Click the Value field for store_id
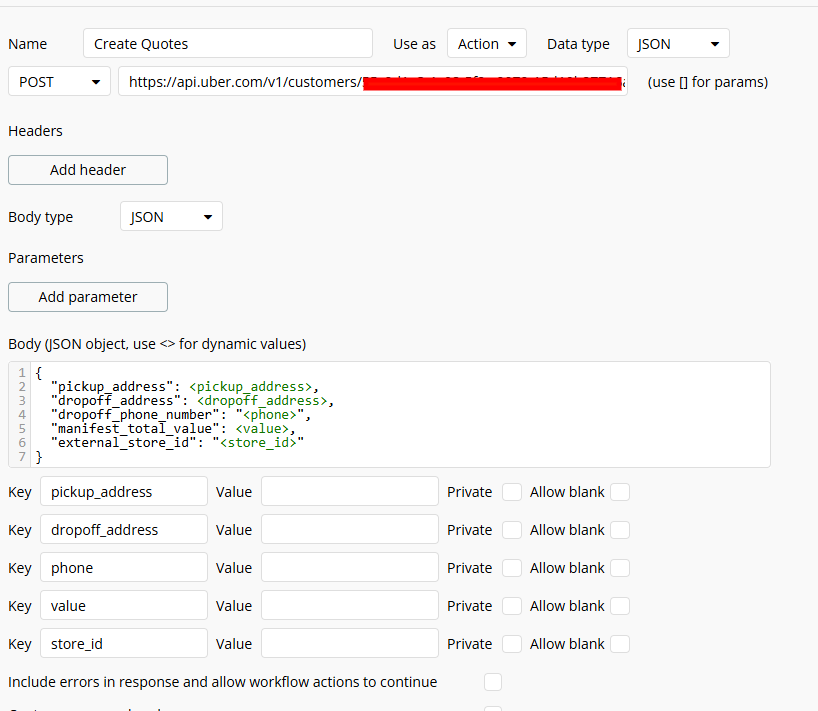 click(350, 644)
